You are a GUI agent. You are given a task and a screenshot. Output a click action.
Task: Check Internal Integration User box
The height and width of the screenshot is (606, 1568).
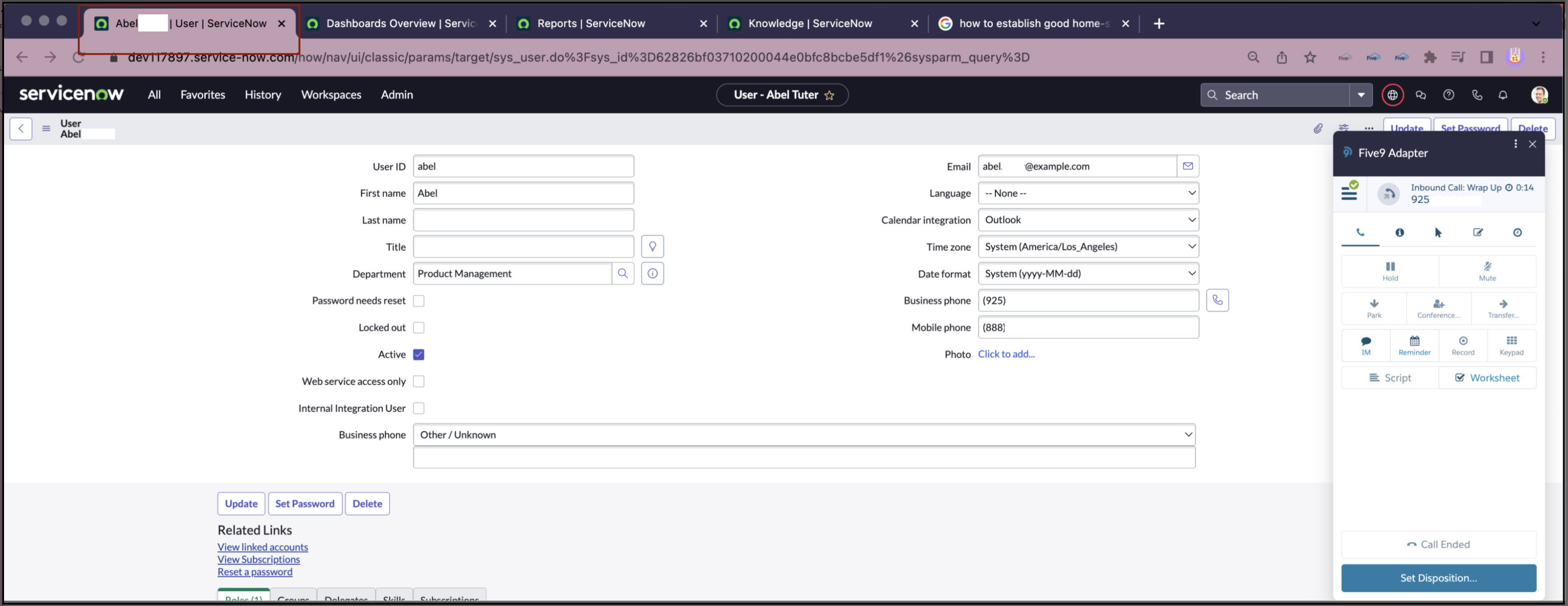[419, 408]
